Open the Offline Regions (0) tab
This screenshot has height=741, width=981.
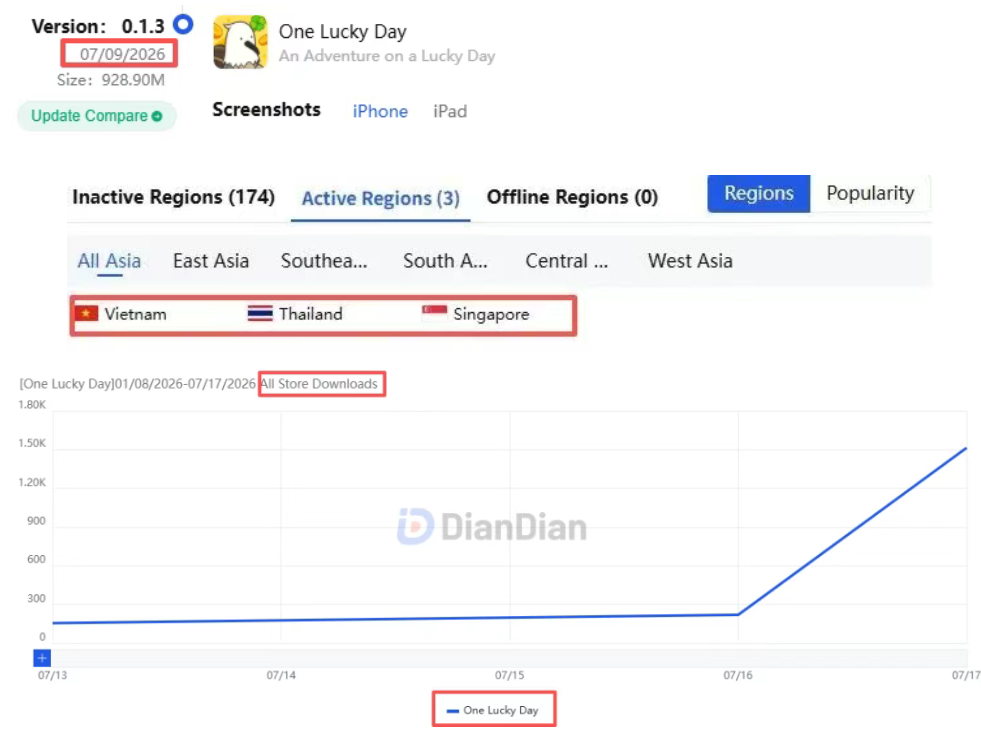coord(572,197)
